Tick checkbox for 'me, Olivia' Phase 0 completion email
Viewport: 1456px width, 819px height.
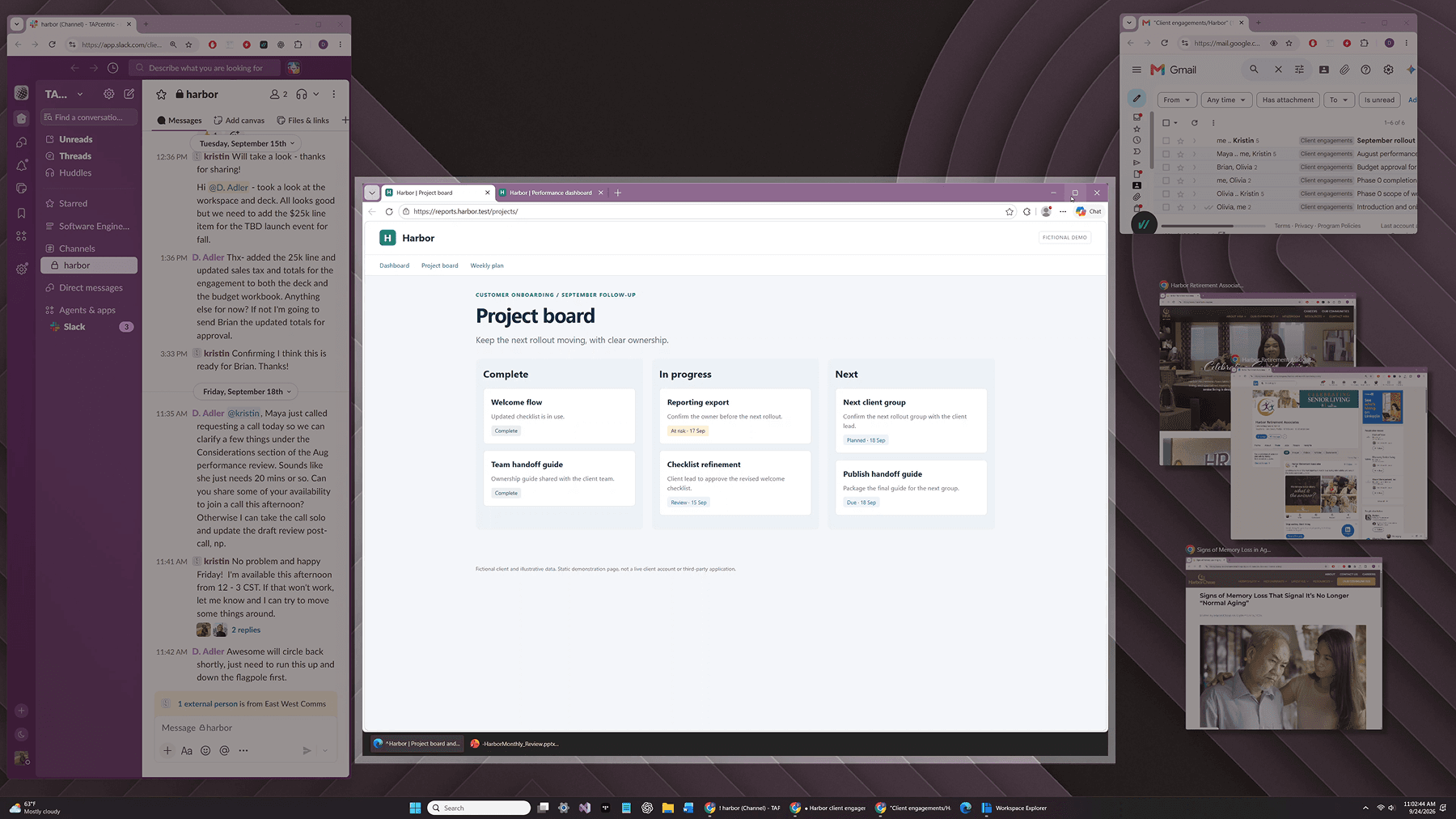(x=1166, y=180)
